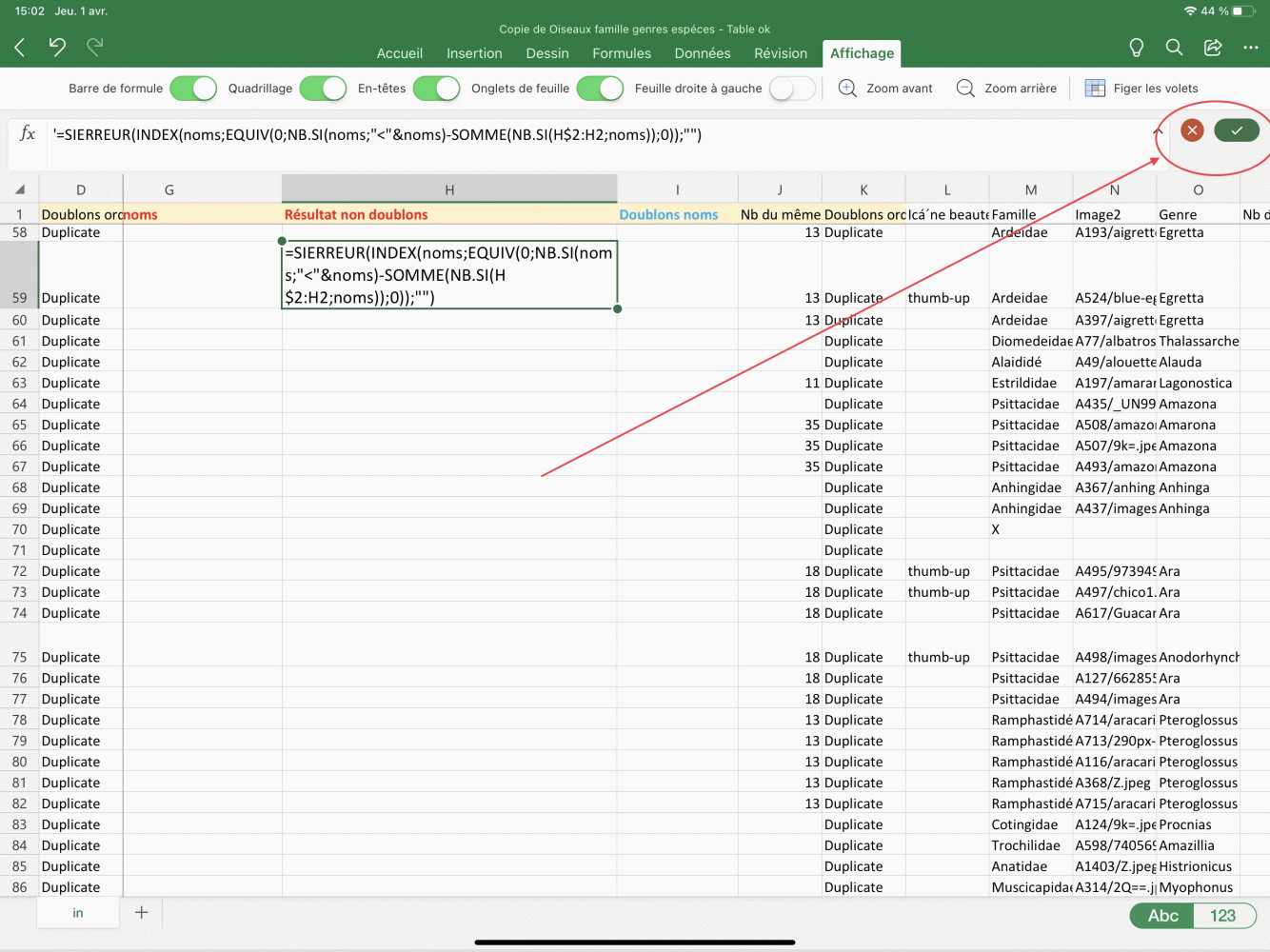Undo the last action

point(57,47)
